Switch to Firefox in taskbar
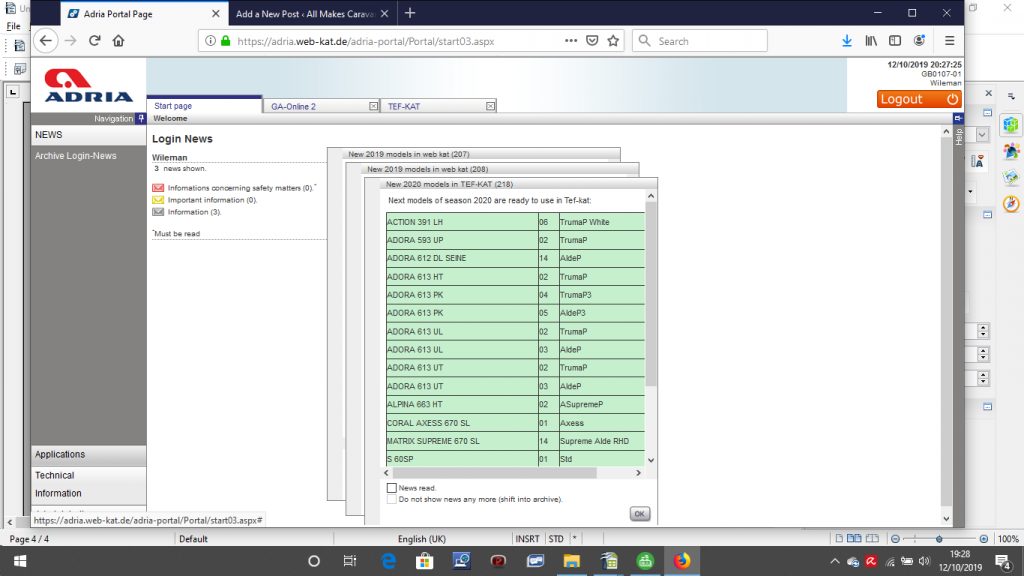1024x576 pixels. (x=682, y=561)
